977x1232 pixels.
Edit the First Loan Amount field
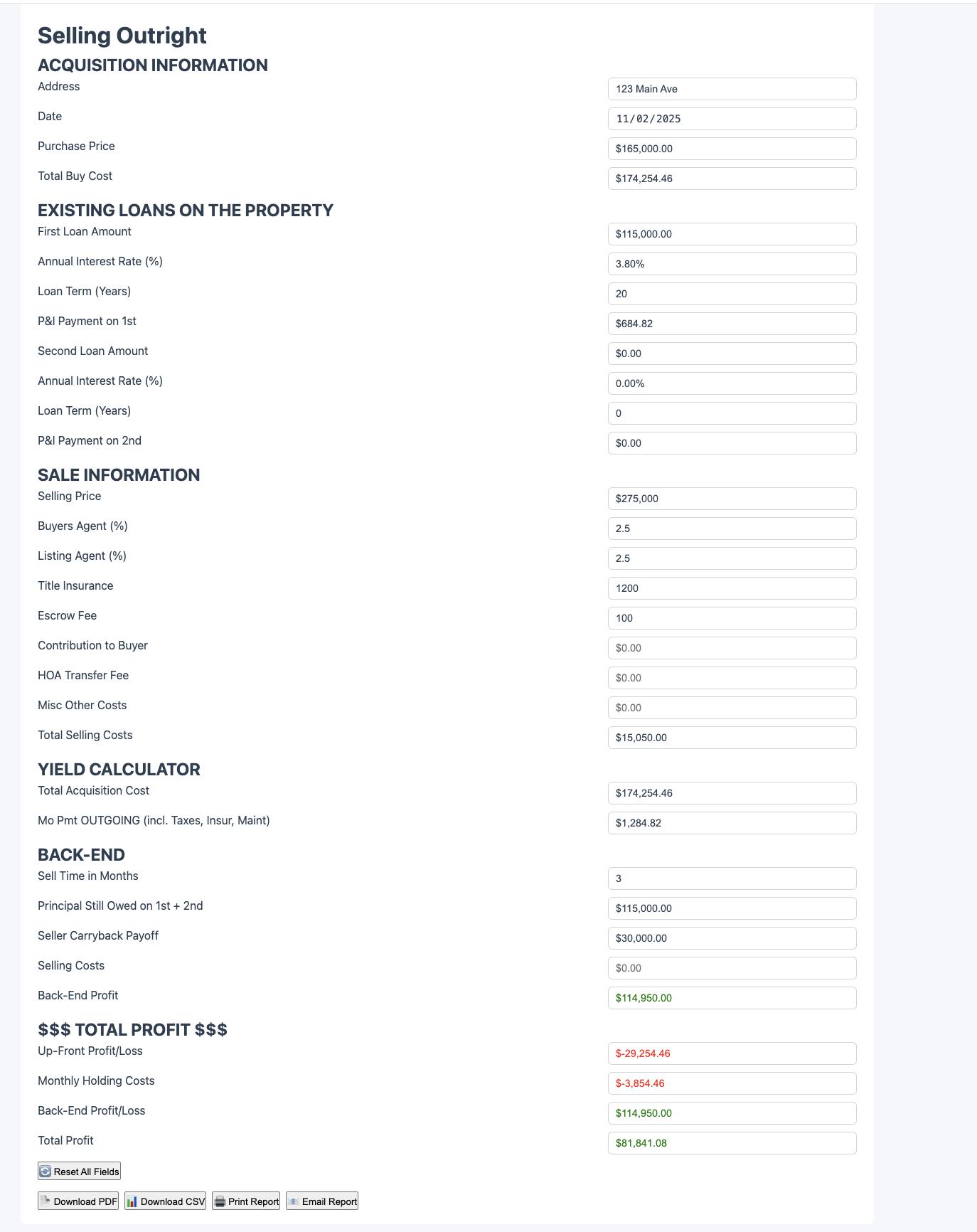[x=732, y=234]
